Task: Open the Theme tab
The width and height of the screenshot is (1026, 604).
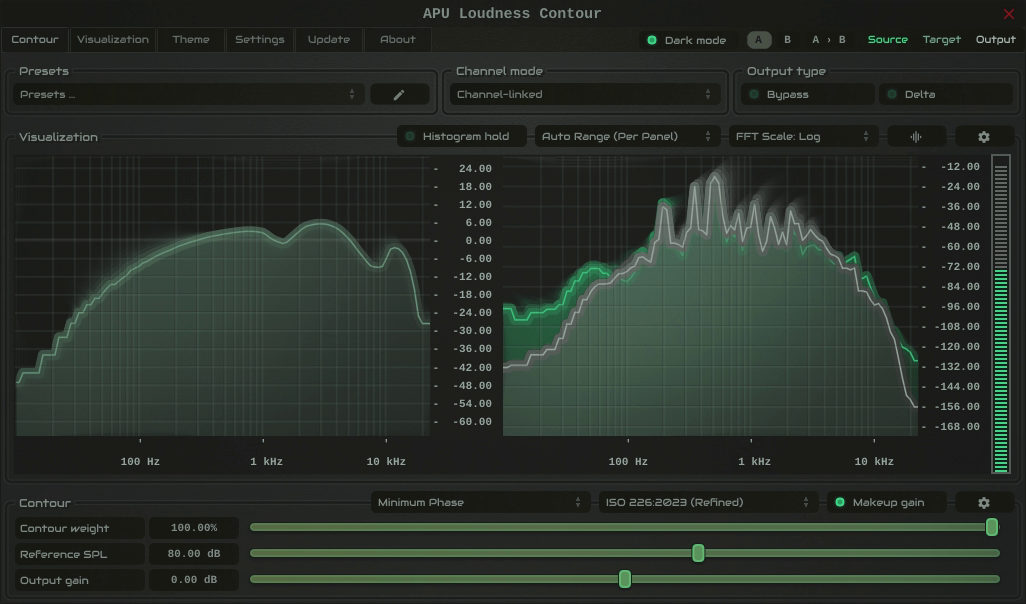Action: (190, 39)
